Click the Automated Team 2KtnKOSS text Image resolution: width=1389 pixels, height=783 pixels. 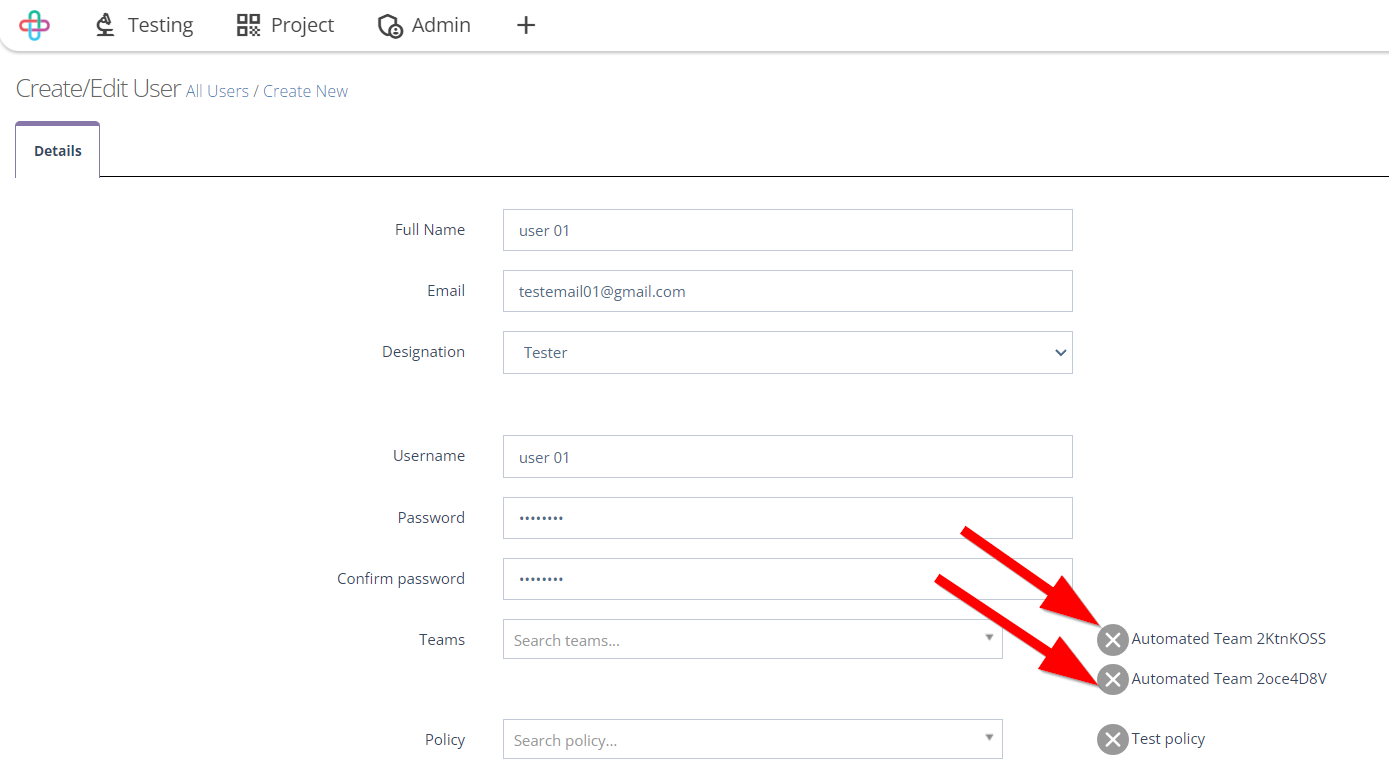(x=1229, y=638)
